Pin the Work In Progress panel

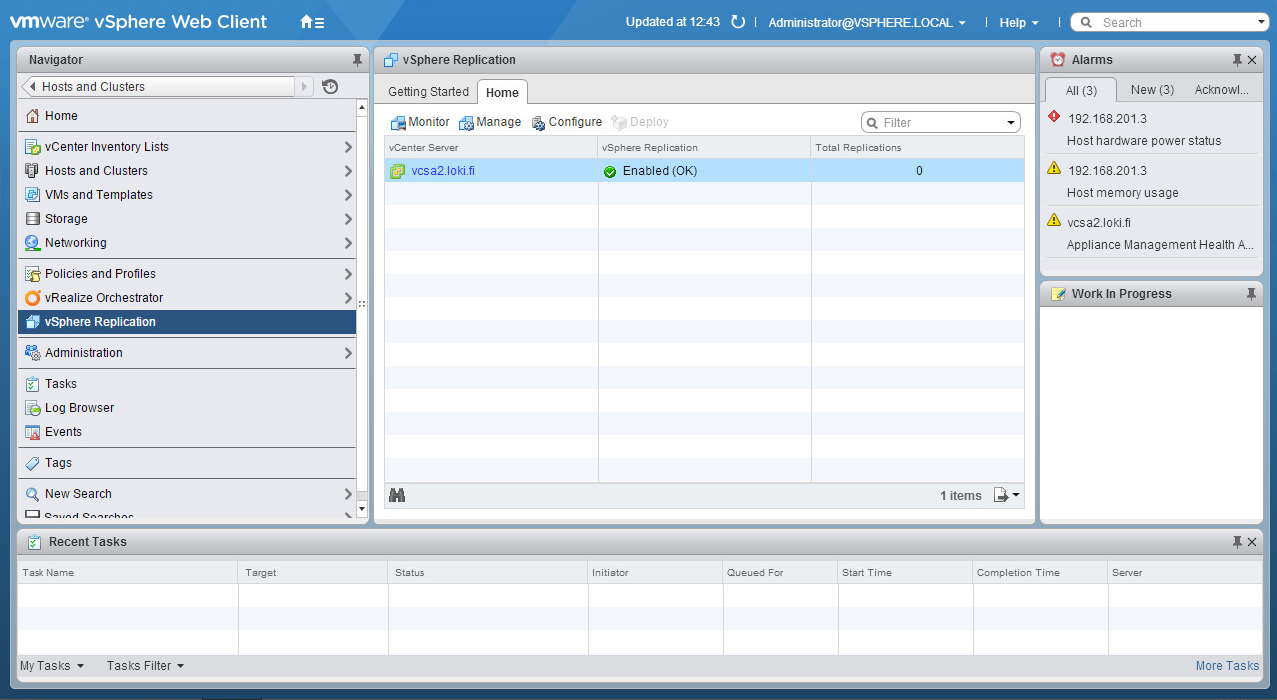(x=1251, y=294)
